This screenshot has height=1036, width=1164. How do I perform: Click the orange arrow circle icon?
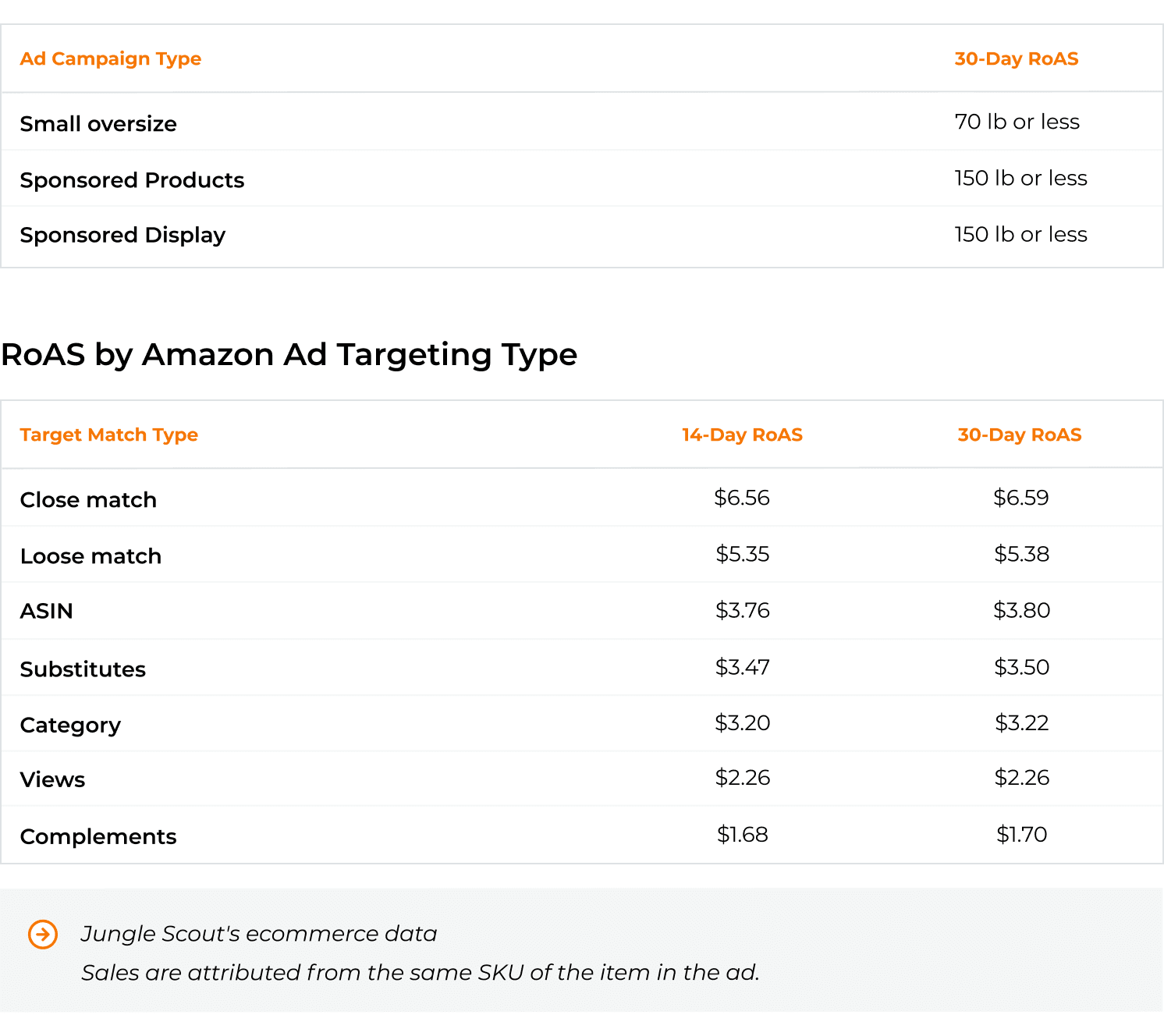click(x=43, y=934)
